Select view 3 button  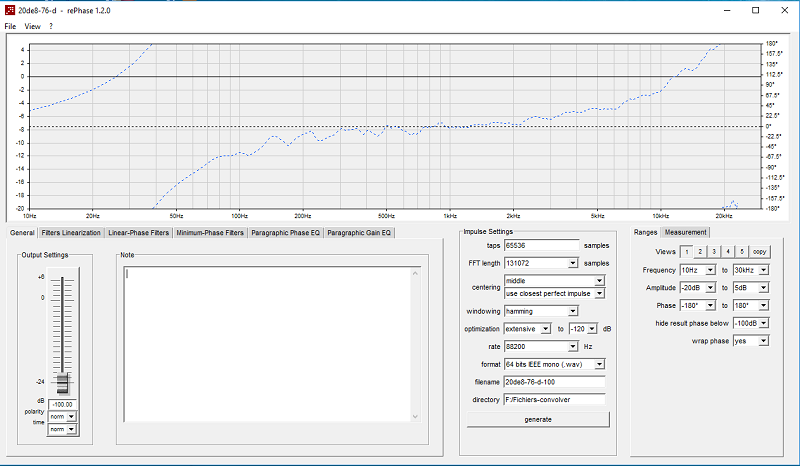[x=714, y=252]
